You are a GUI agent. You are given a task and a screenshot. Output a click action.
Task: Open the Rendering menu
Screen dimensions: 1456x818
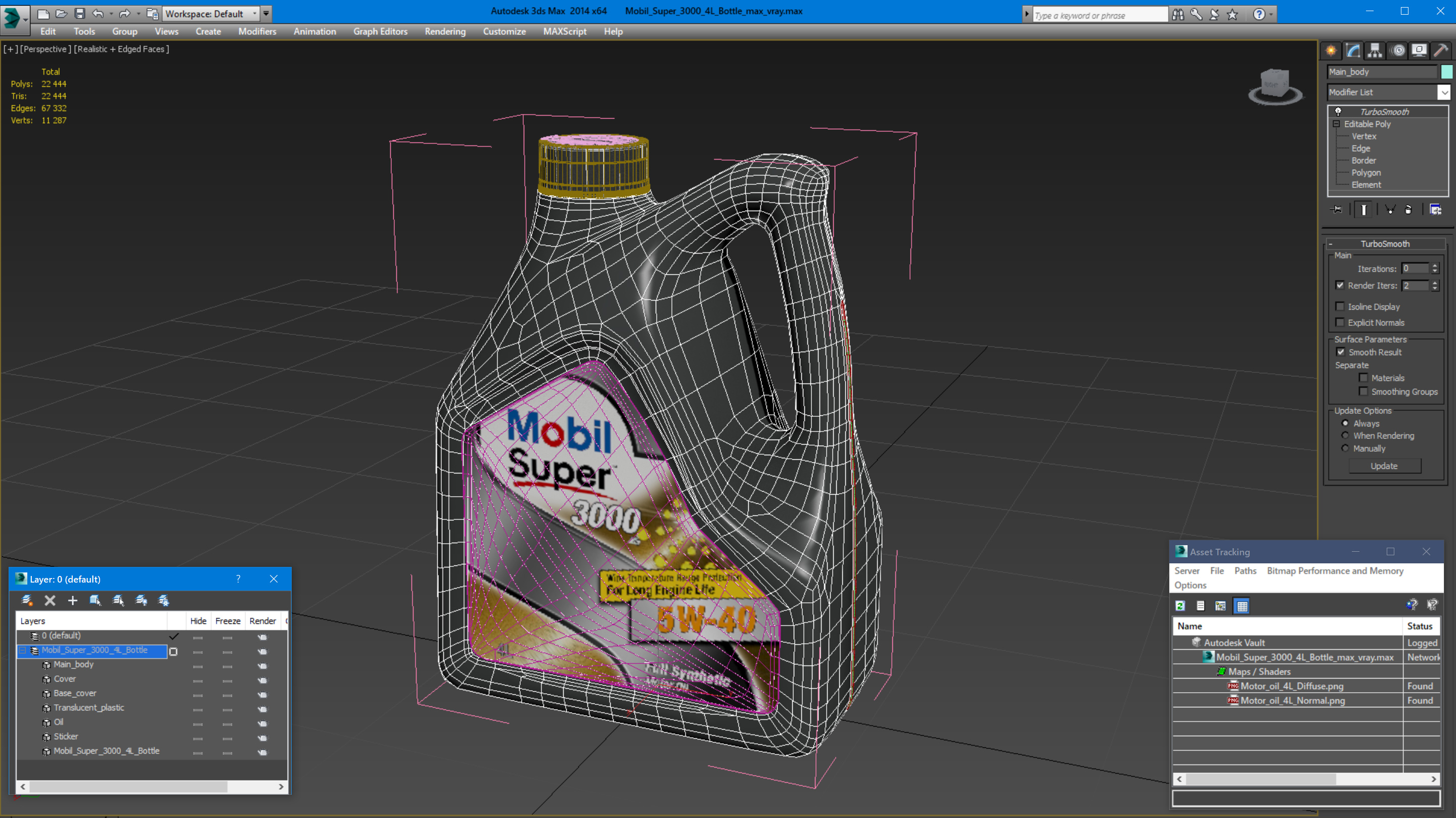point(445,32)
